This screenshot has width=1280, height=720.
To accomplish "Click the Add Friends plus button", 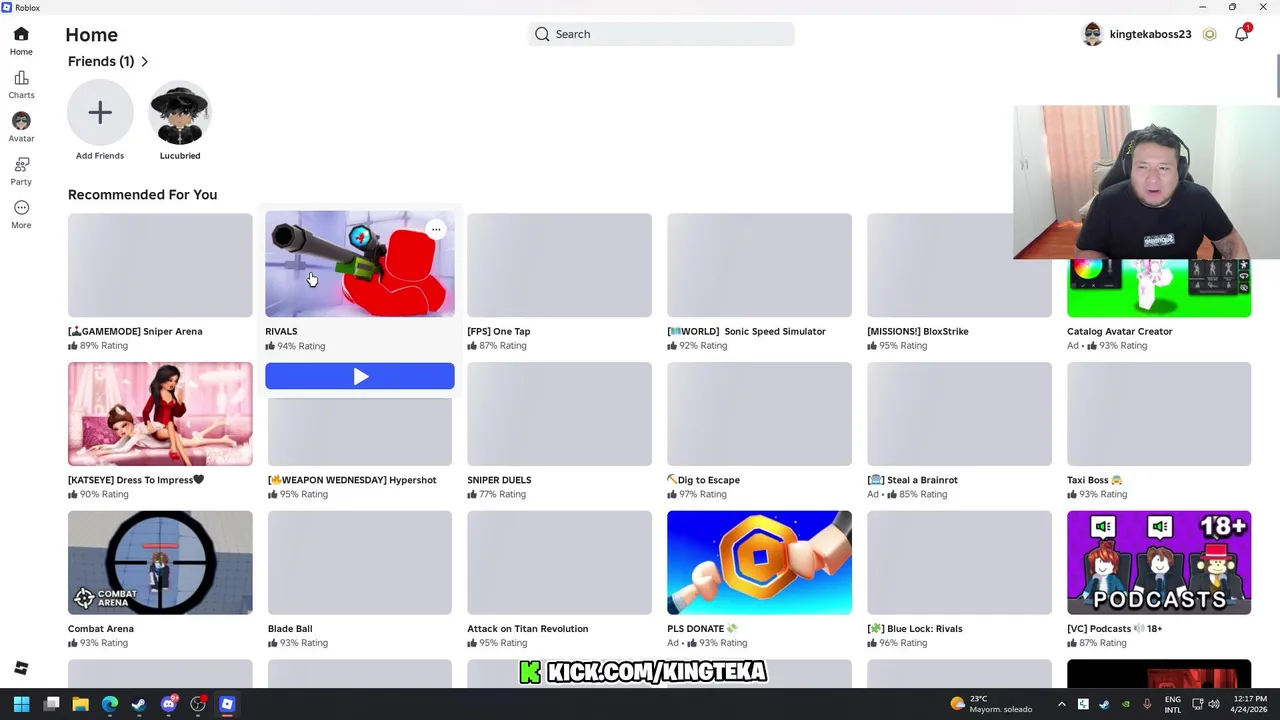I will [100, 113].
